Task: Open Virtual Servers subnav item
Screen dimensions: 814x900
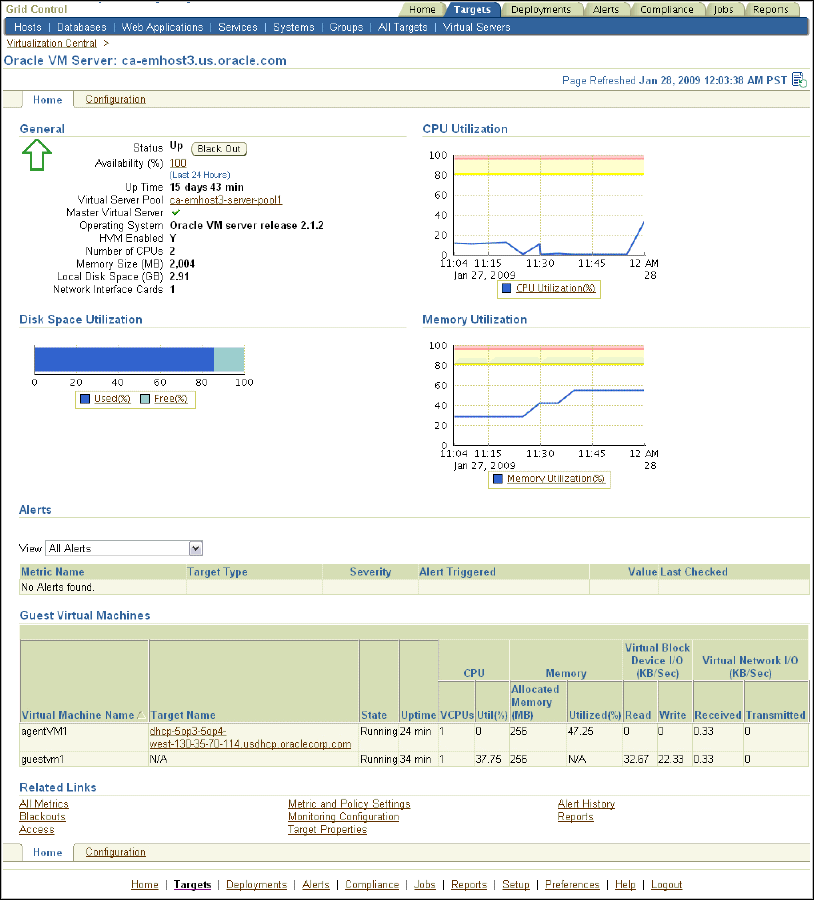Action: (x=476, y=27)
